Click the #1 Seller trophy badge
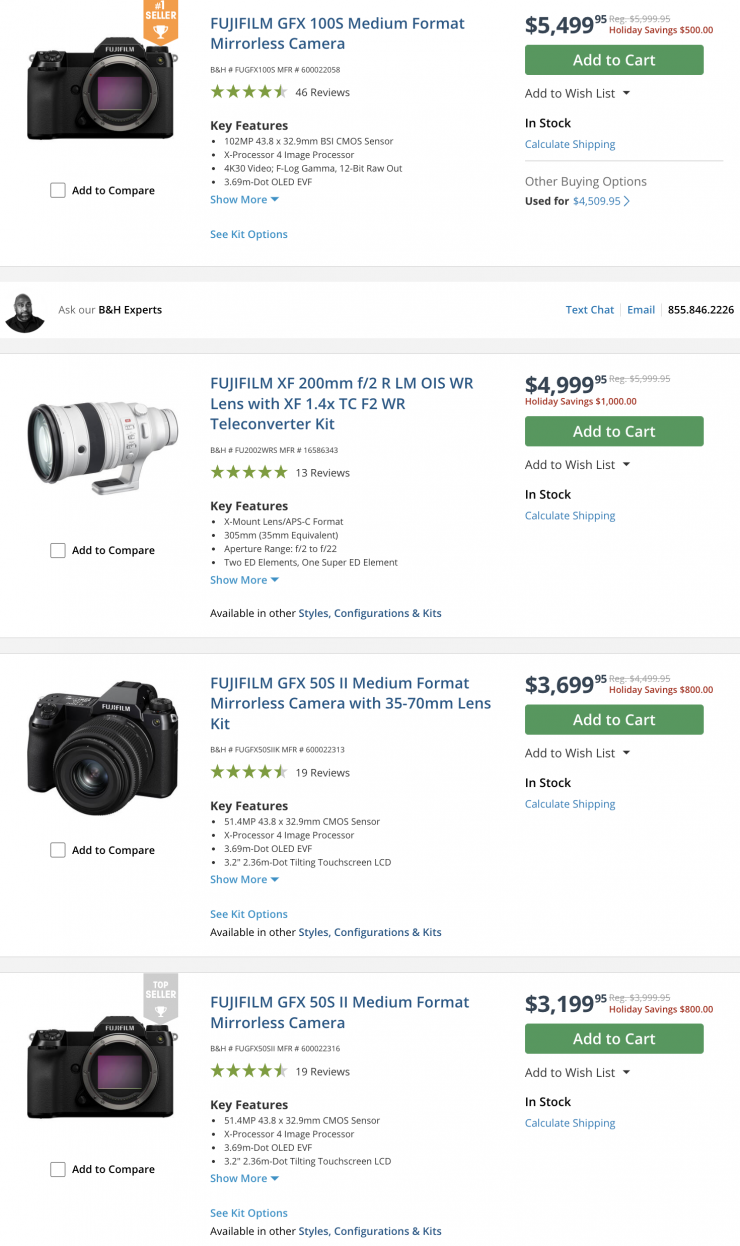This screenshot has width=740, height=1246. click(160, 21)
